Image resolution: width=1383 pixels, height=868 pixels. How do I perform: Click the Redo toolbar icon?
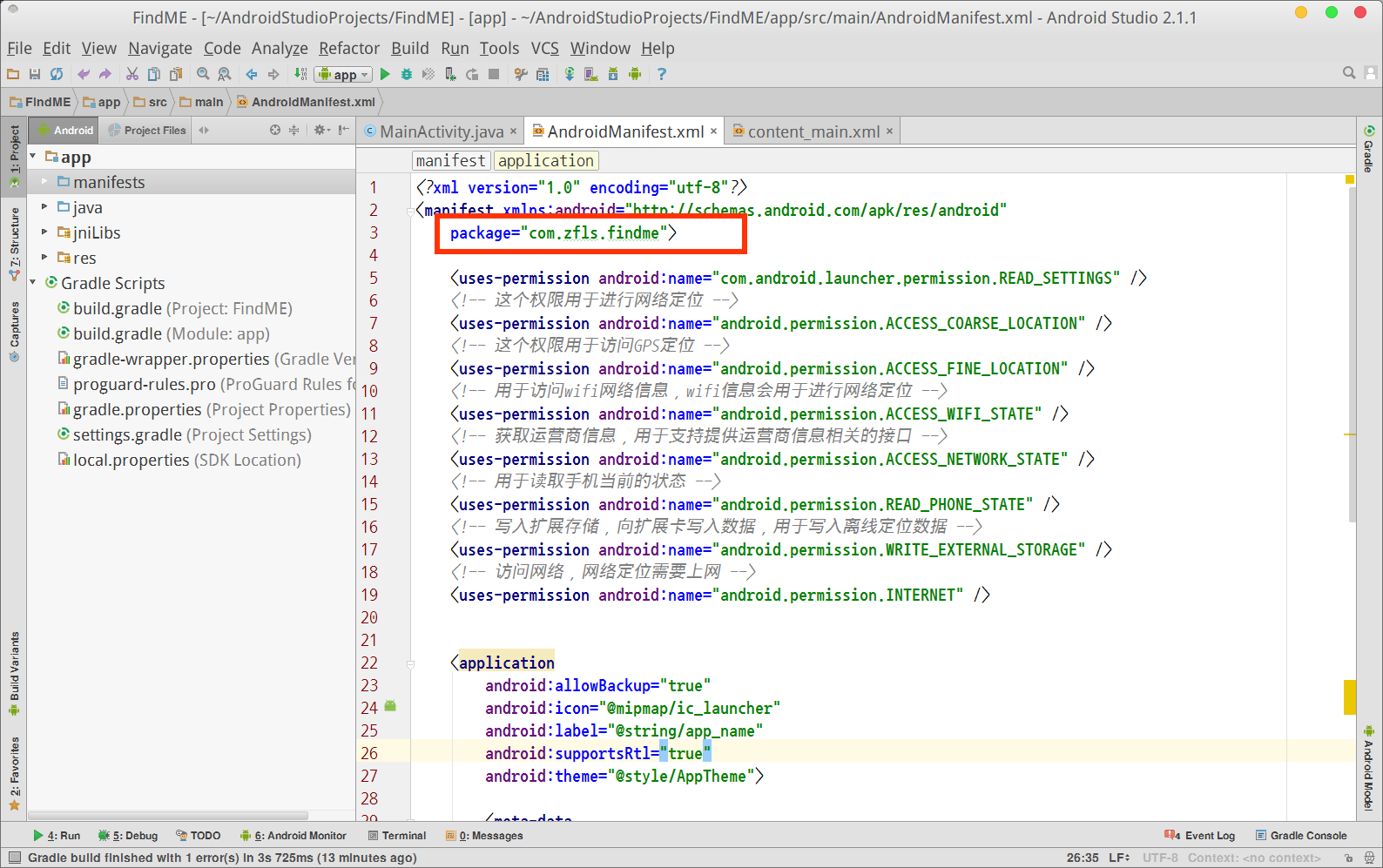point(105,74)
